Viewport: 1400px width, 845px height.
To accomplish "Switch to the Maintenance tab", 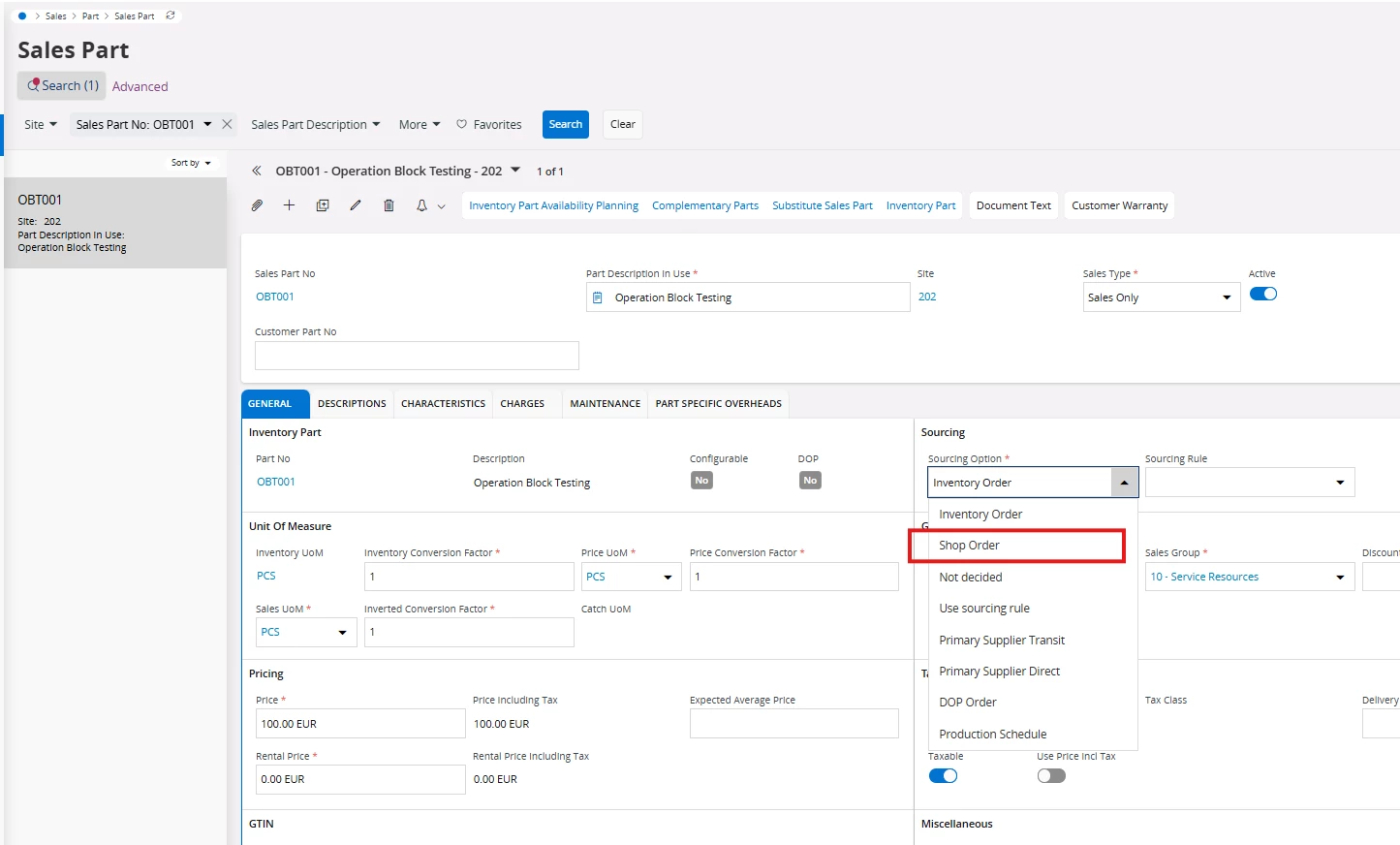I will (x=606, y=403).
